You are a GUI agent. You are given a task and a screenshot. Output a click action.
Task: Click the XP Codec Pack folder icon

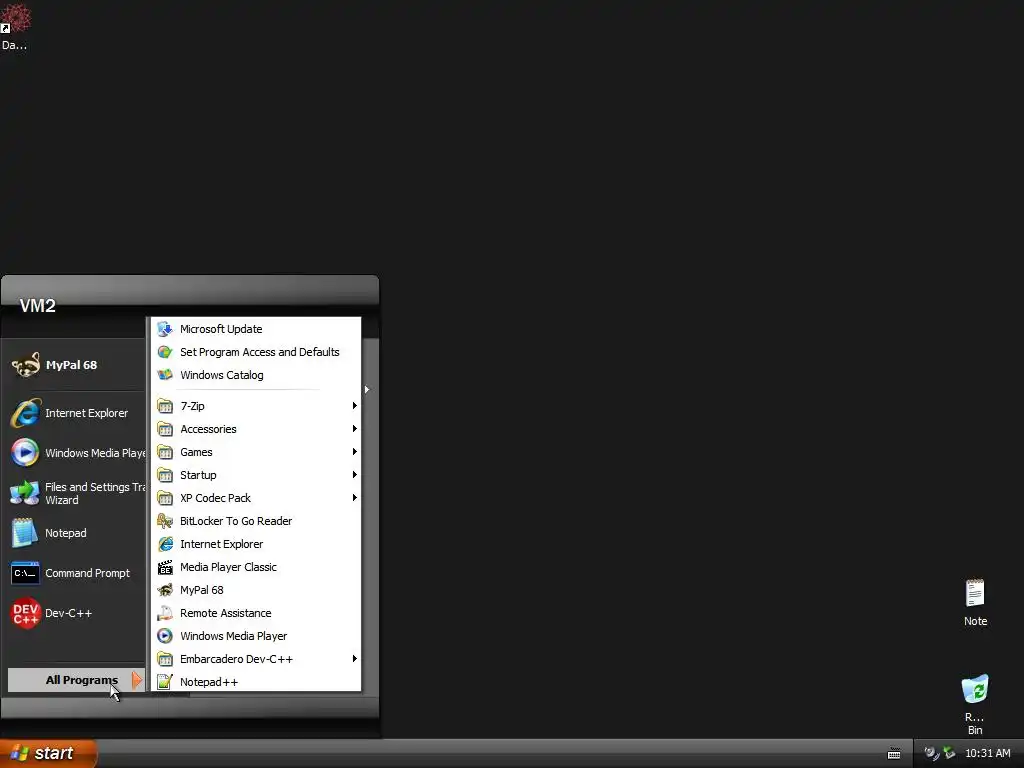(165, 498)
